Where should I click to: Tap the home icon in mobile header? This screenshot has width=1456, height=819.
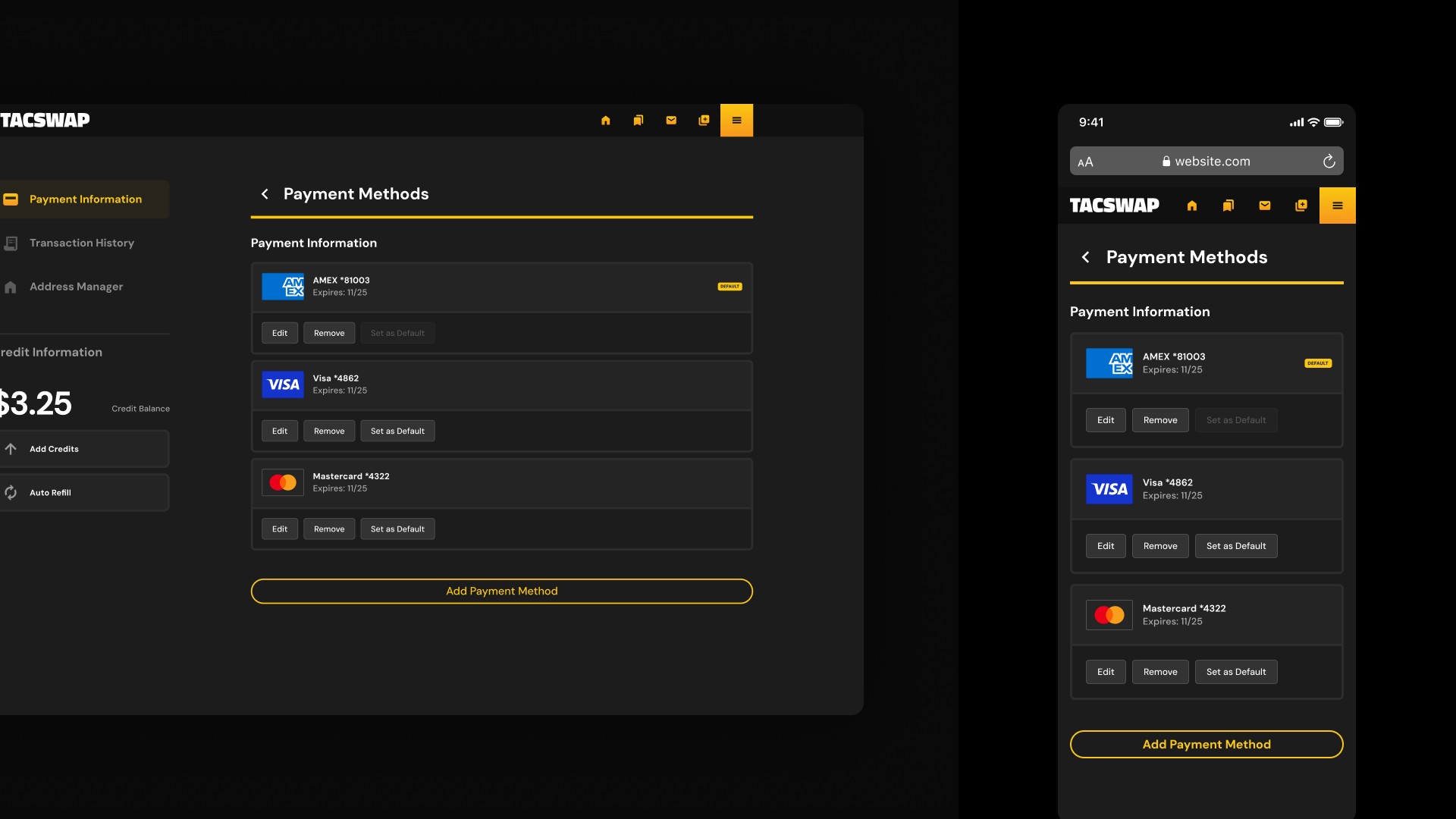[x=1192, y=206]
